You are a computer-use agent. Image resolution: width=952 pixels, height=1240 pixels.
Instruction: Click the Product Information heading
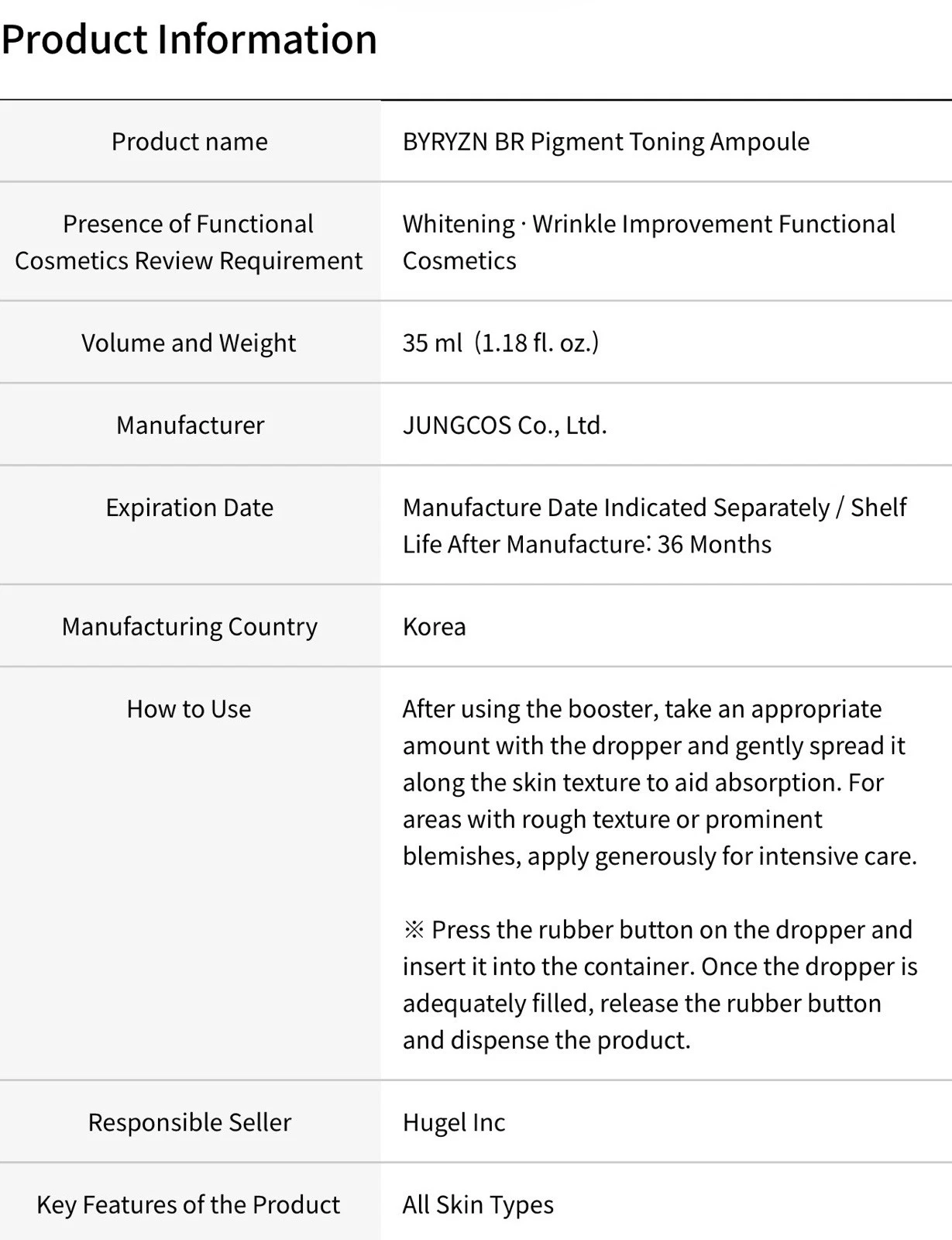coord(189,39)
